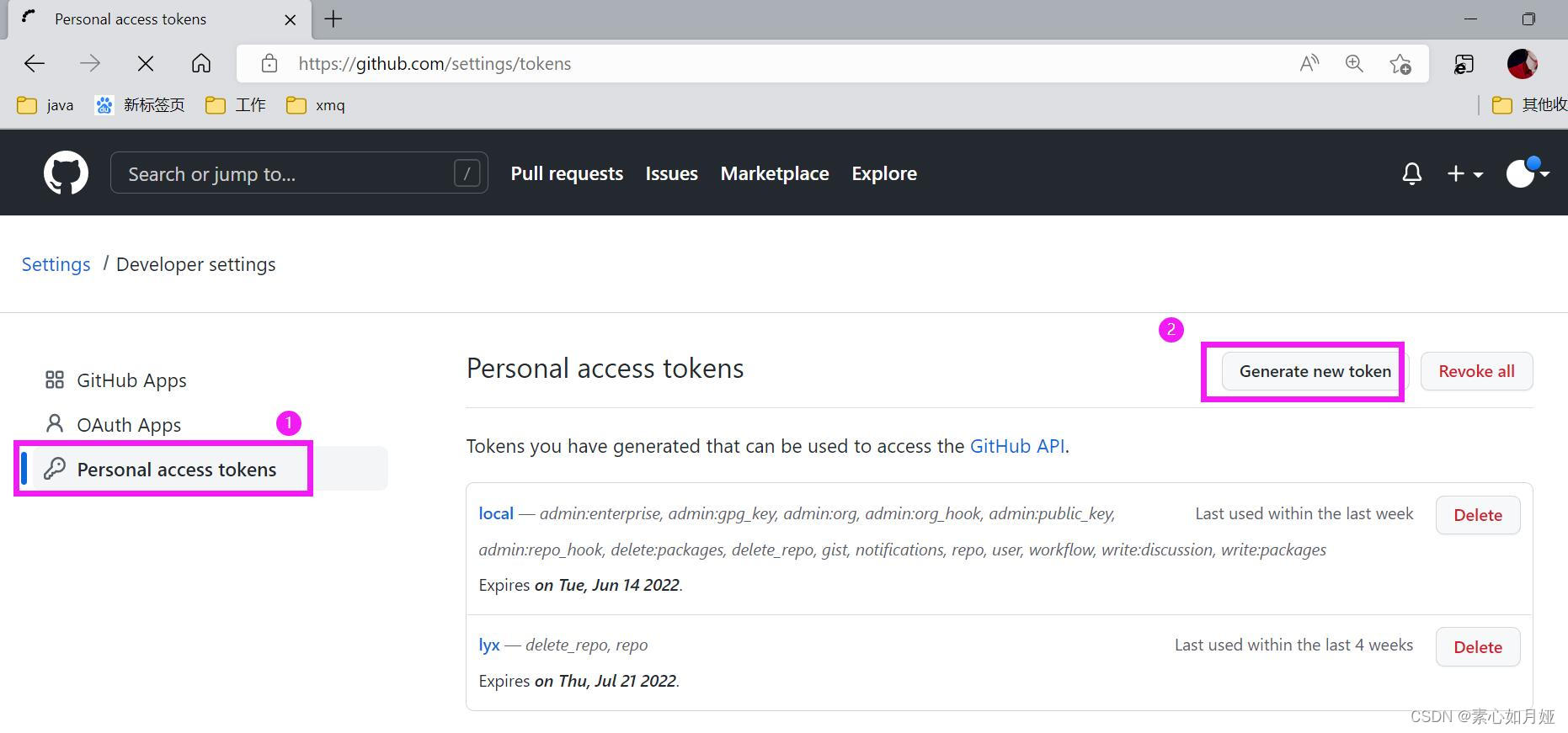Click the 'Expires on Tue, Jun 14 2022' text
This screenshot has width=1568, height=733.
point(580,585)
